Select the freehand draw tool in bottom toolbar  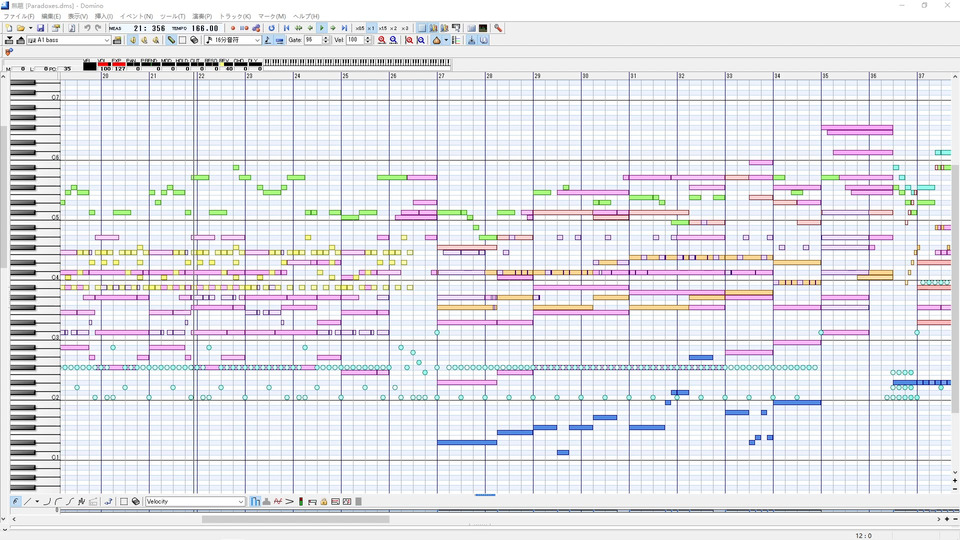point(15,501)
